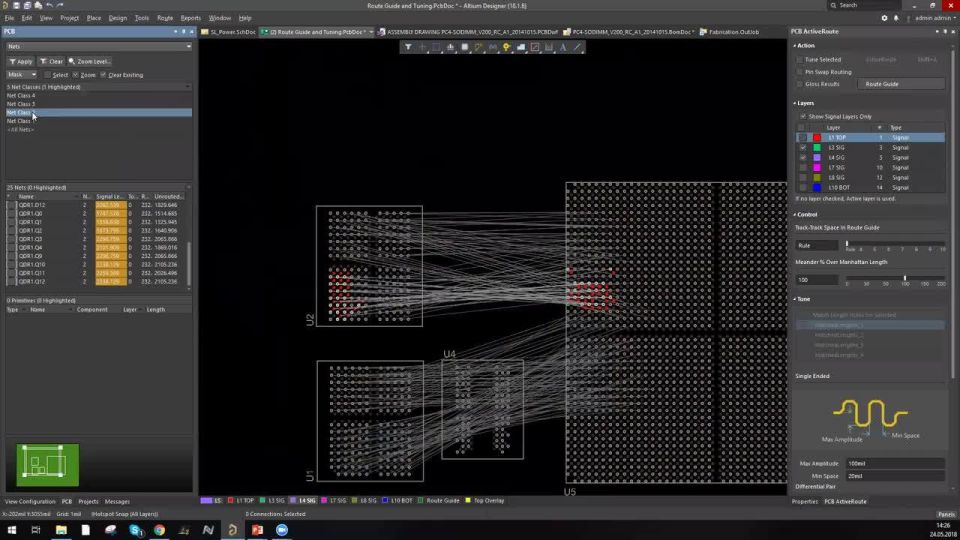Select the snap crosshair tool in active bar

coord(422,47)
